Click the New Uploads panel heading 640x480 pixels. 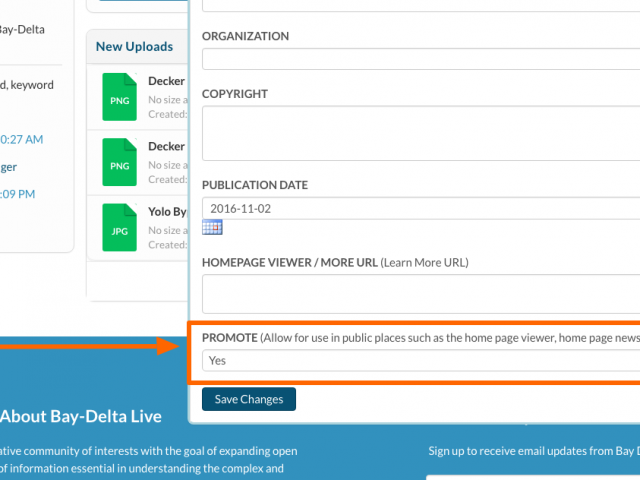pos(135,47)
